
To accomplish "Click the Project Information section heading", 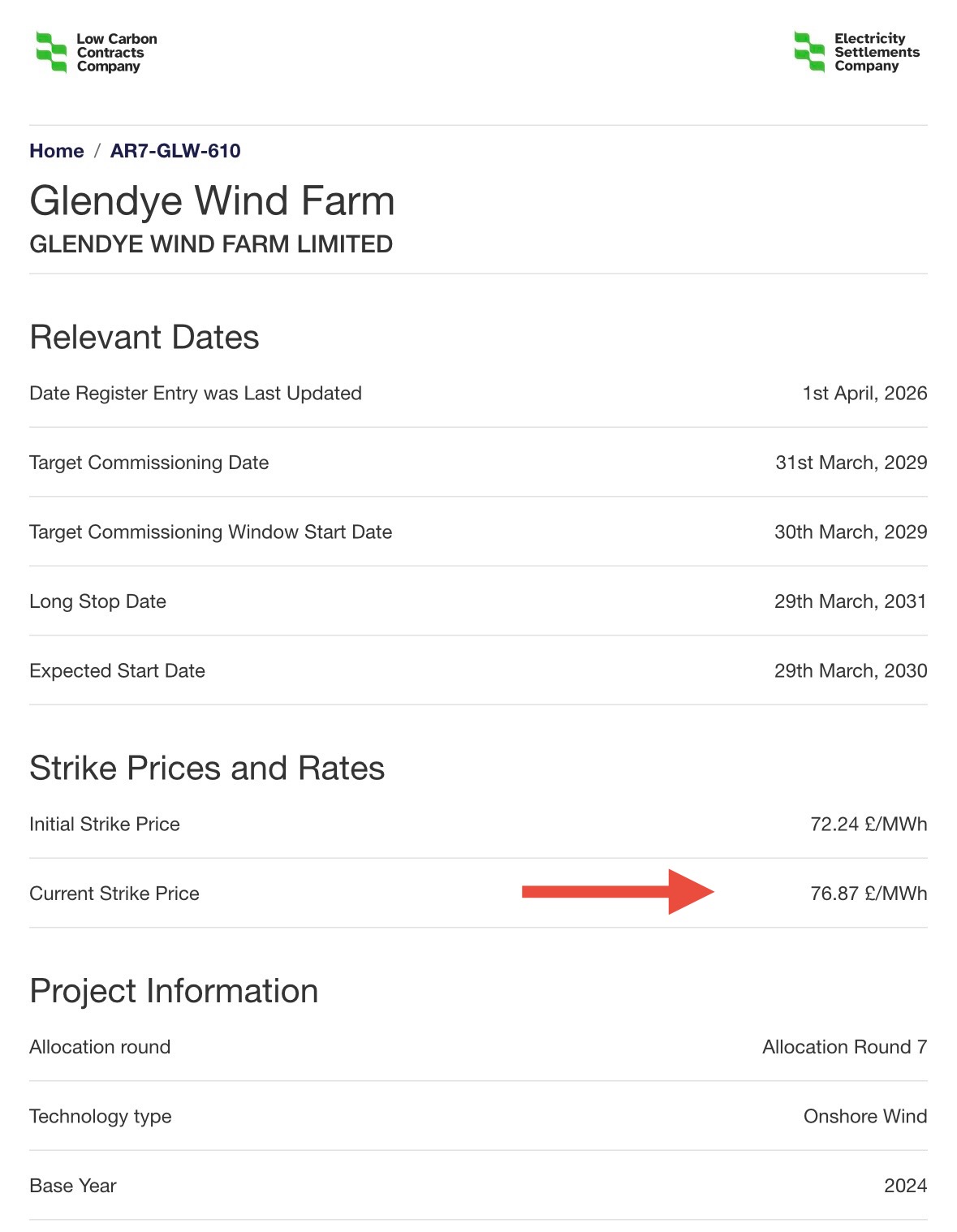I will point(174,991).
